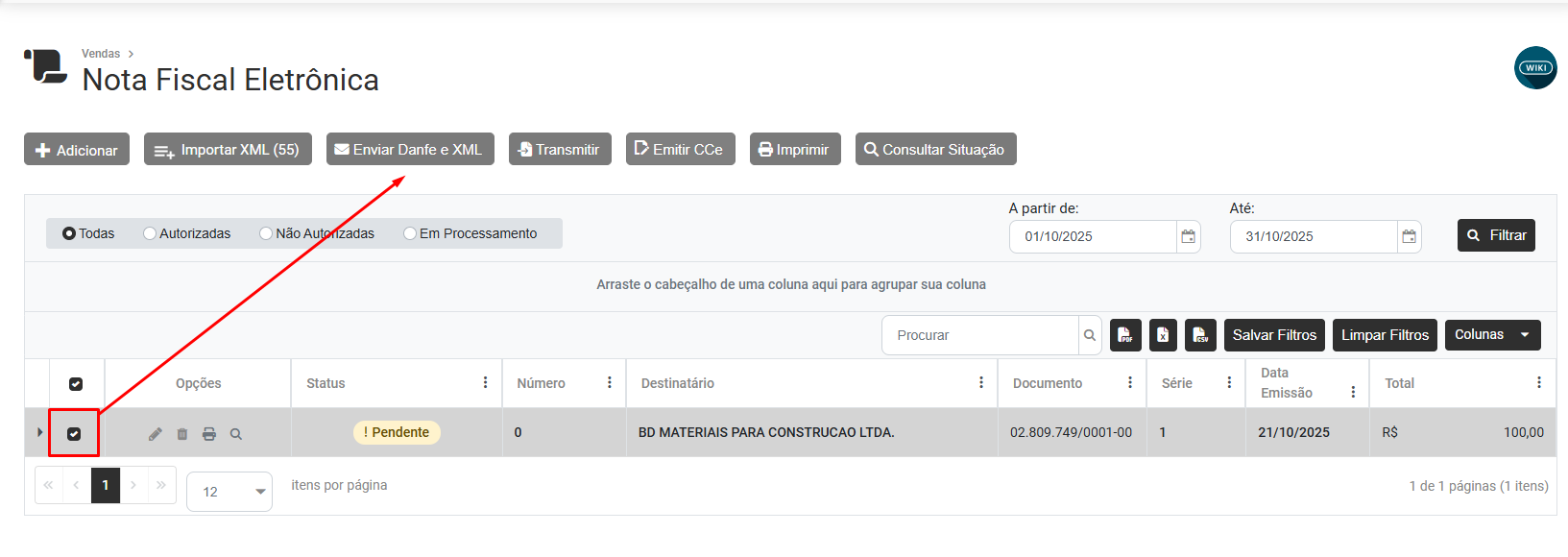Click the Salvar Filtros button
Viewport: 1568px width, 557px height.
click(x=1274, y=335)
